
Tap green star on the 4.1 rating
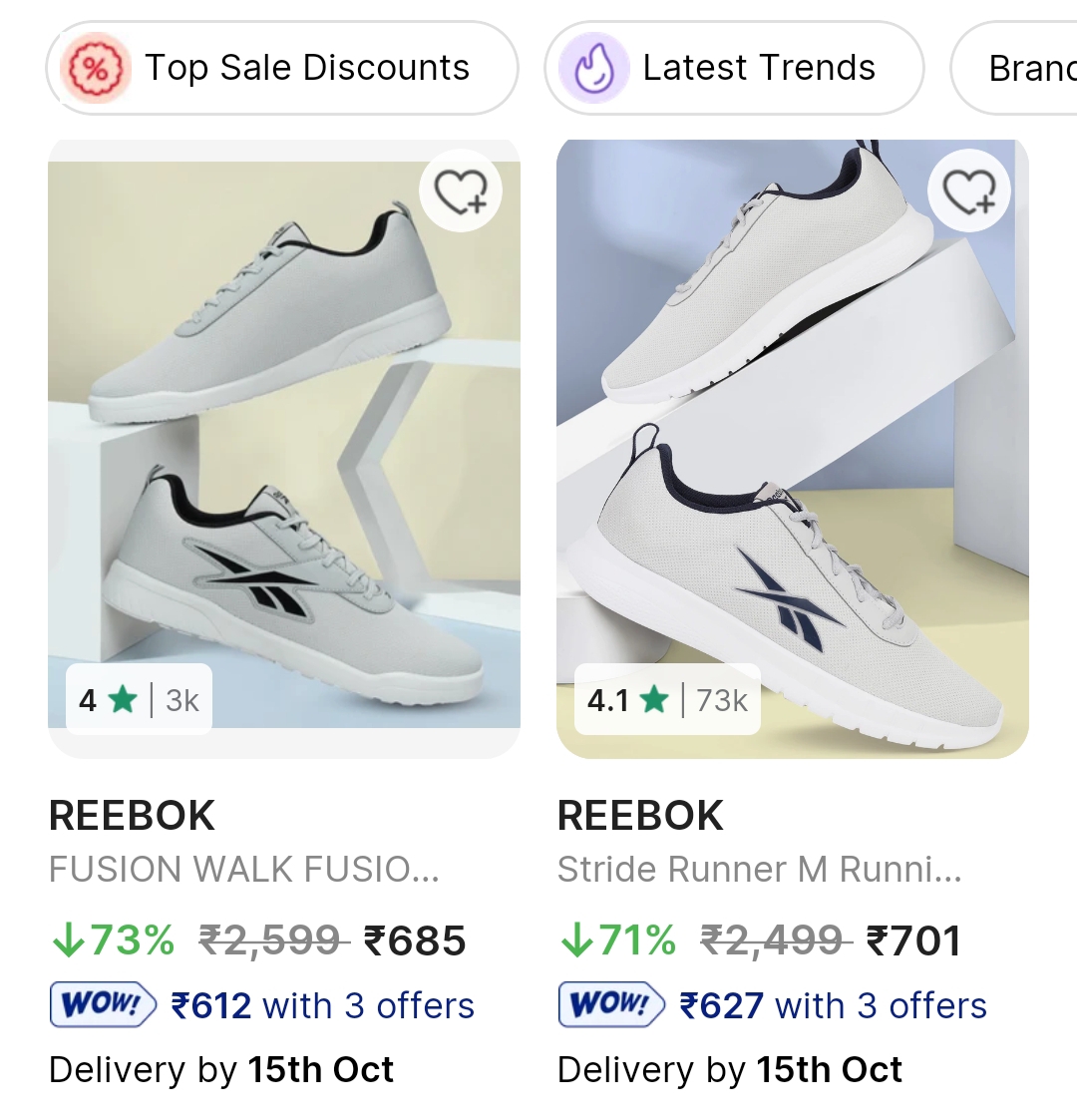655,700
